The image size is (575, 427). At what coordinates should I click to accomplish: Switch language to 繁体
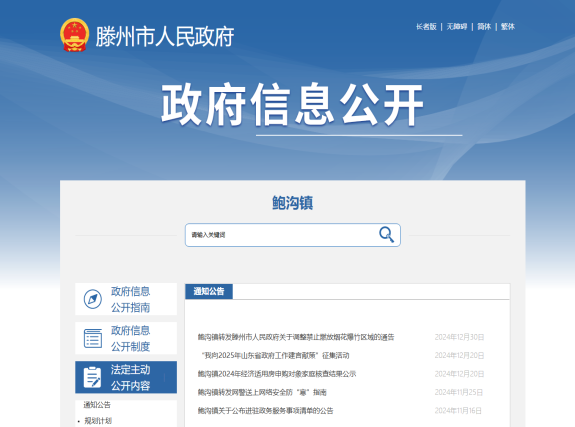click(x=508, y=26)
